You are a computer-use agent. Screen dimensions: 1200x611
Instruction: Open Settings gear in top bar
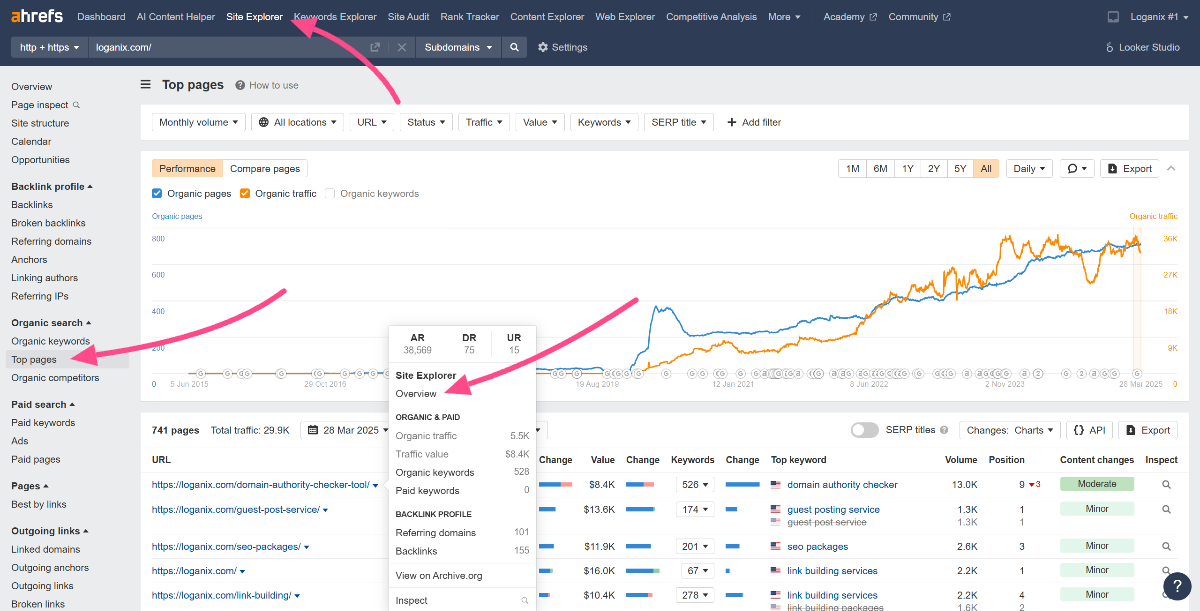(562, 47)
